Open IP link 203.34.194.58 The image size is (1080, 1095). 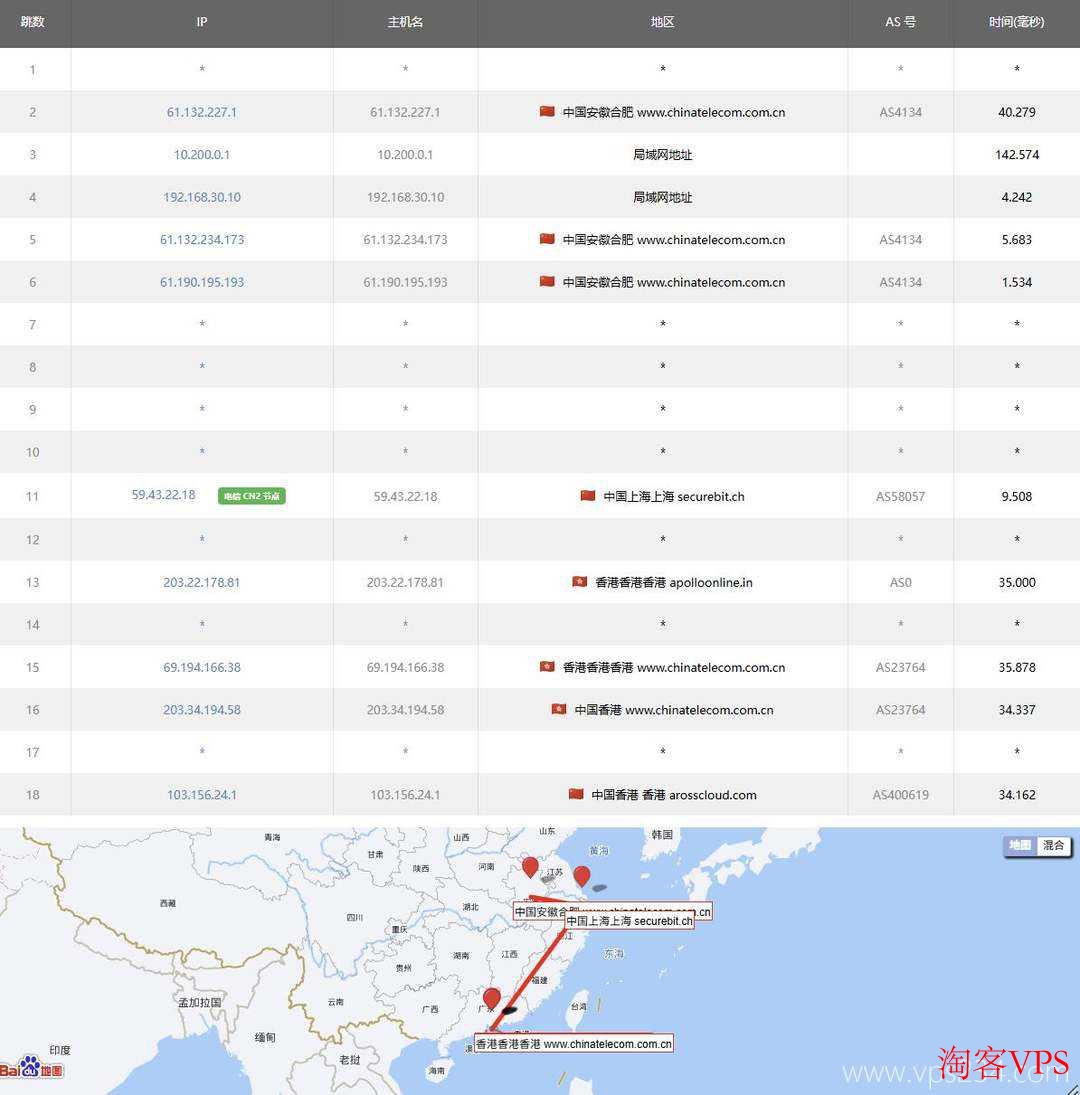tap(202, 710)
